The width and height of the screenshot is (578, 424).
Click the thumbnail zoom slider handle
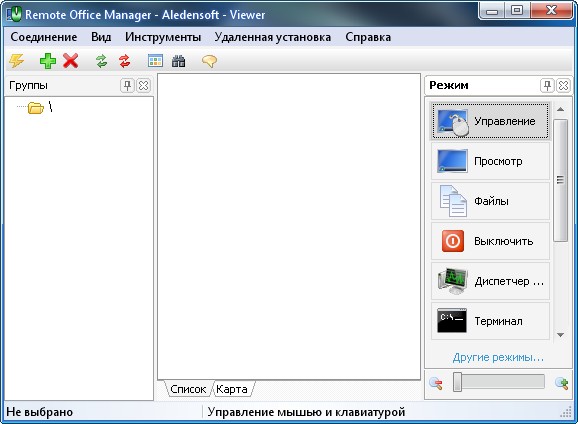[x=457, y=382]
